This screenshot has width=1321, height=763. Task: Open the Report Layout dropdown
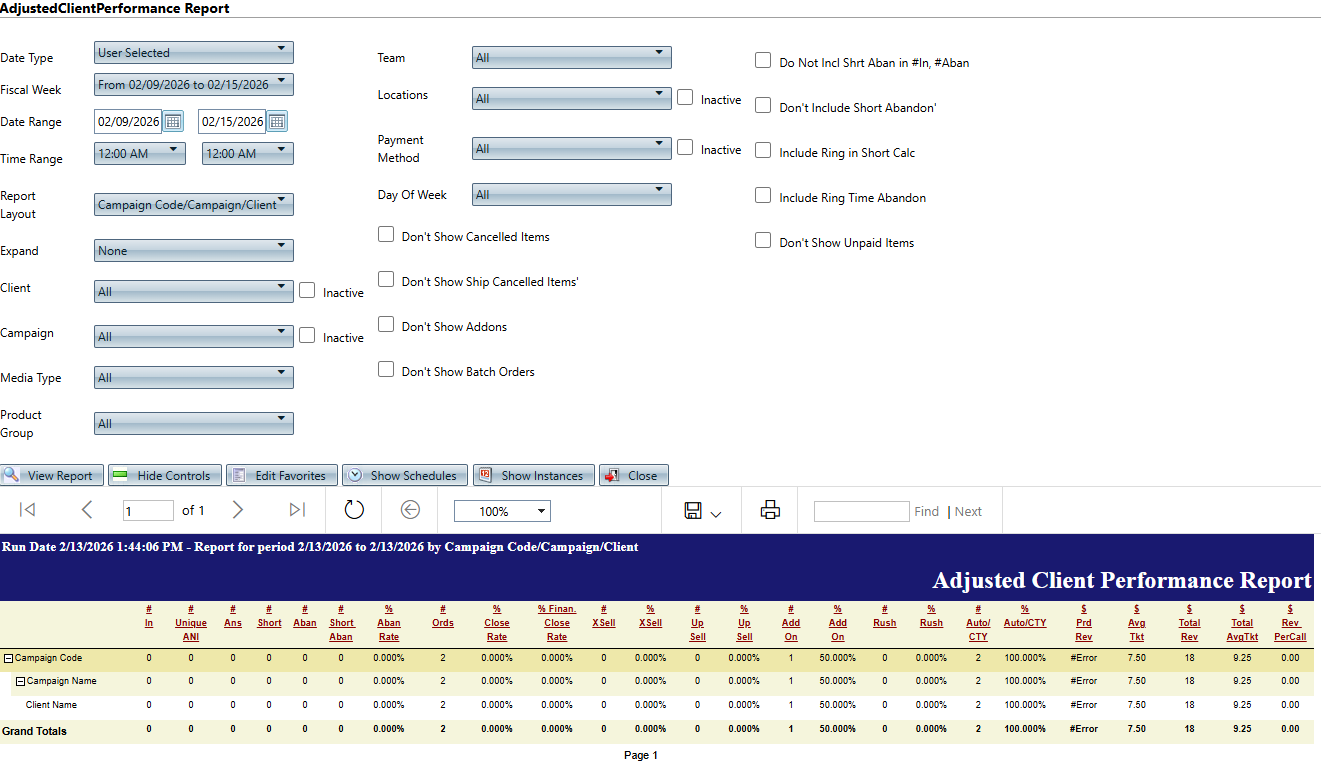tap(194, 205)
